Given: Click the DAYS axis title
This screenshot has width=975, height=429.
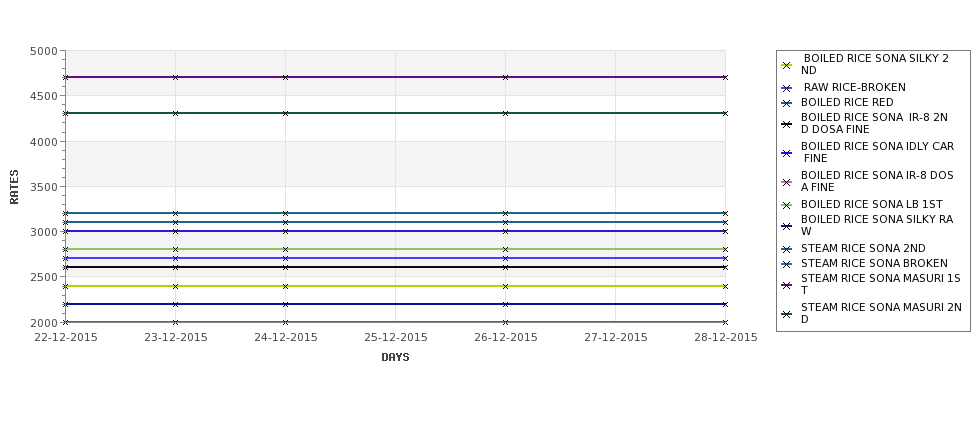Looking at the screenshot, I should point(395,358).
